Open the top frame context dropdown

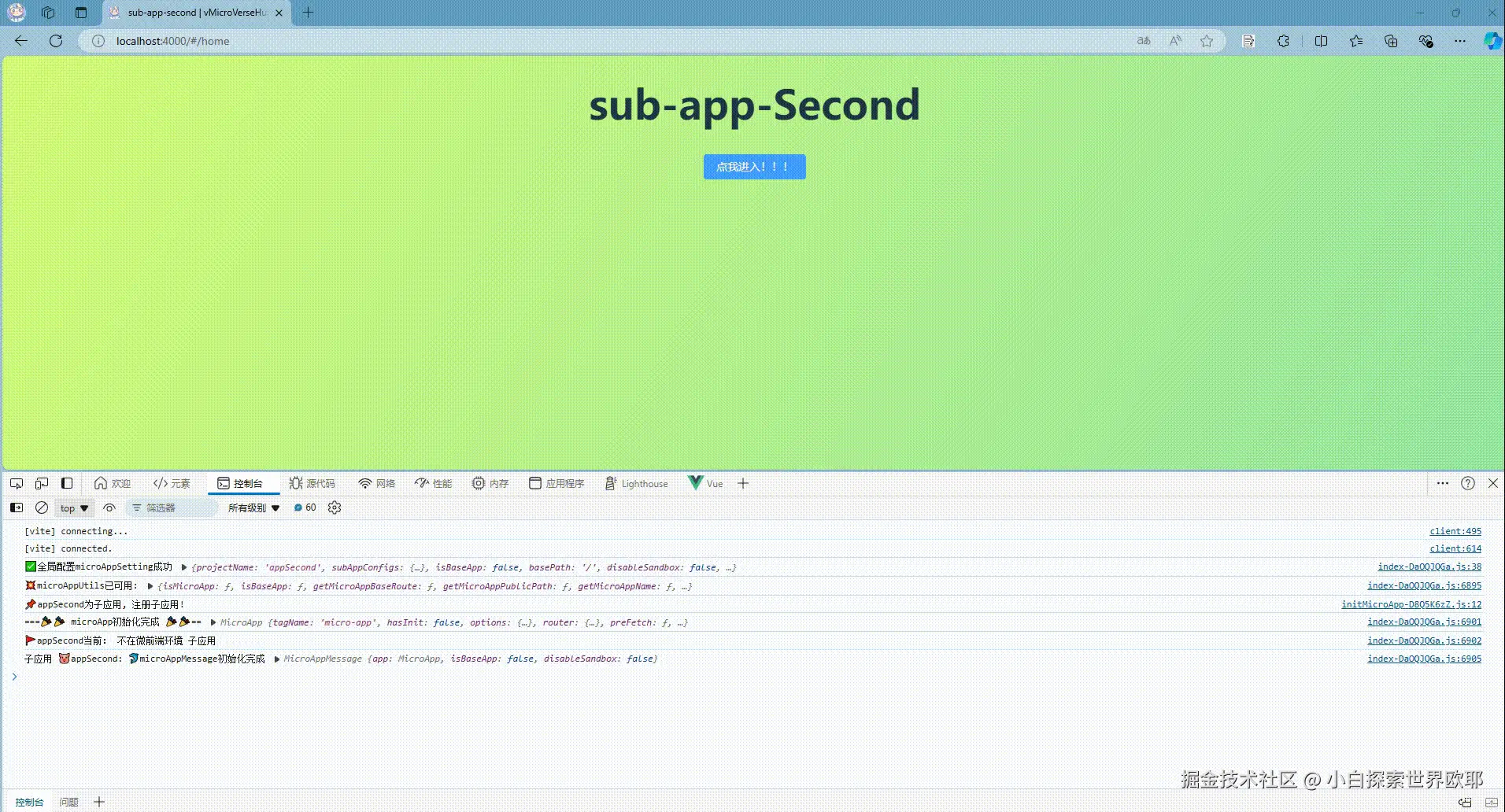73,507
